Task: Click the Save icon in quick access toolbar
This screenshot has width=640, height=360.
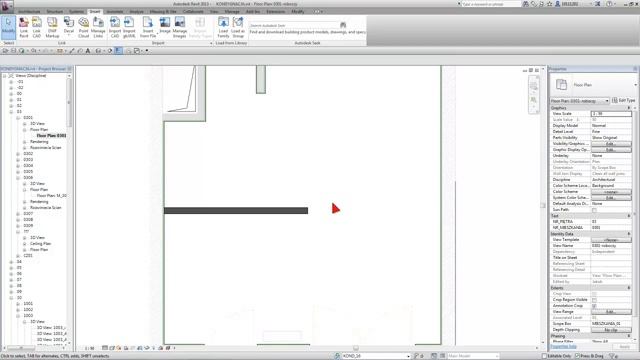Action: (x=13, y=51)
